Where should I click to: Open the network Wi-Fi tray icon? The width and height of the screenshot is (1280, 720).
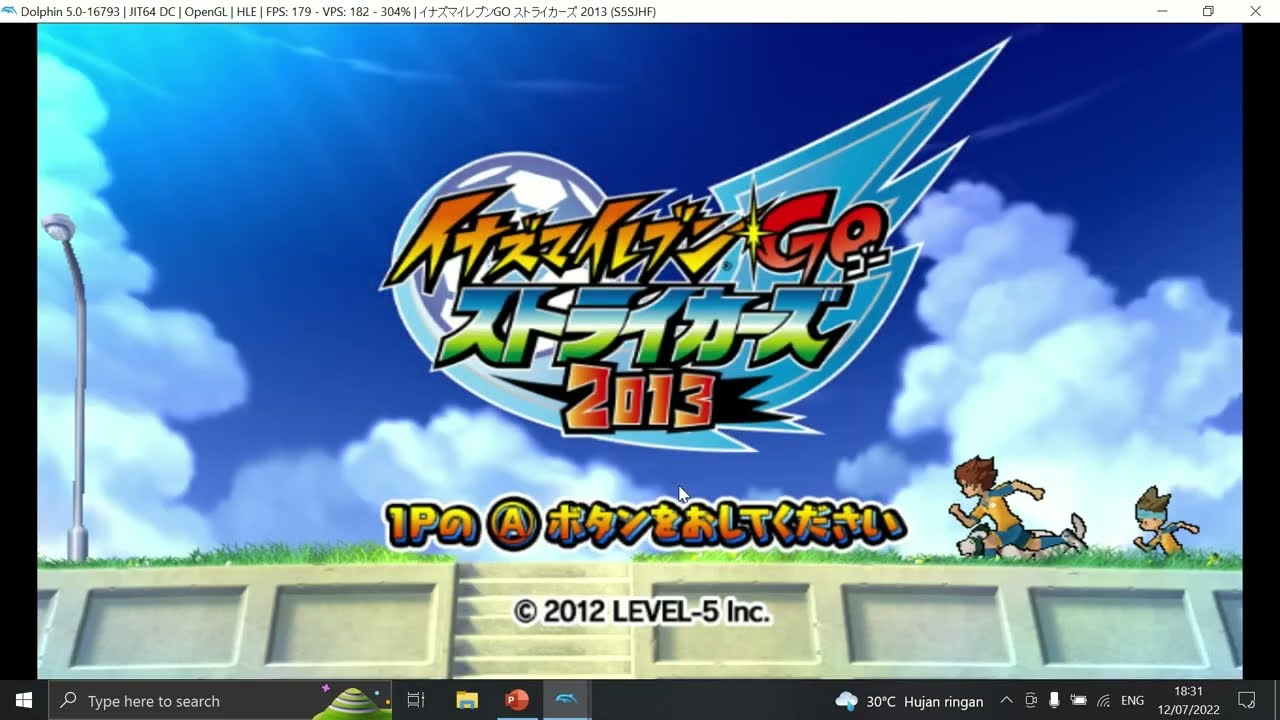click(x=1104, y=701)
